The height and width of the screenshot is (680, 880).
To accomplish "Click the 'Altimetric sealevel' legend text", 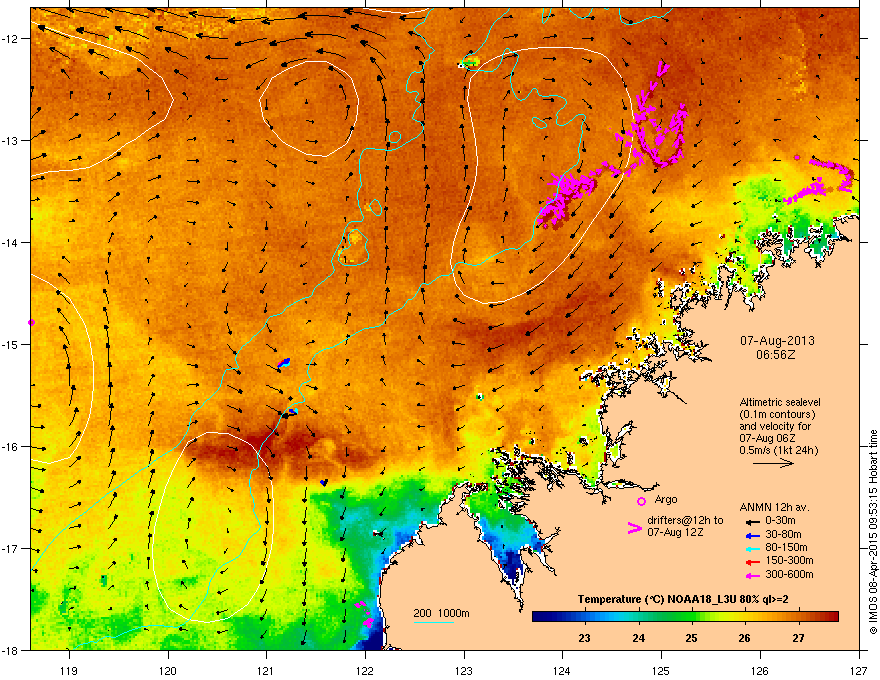I will pyautogui.click(x=780, y=402).
